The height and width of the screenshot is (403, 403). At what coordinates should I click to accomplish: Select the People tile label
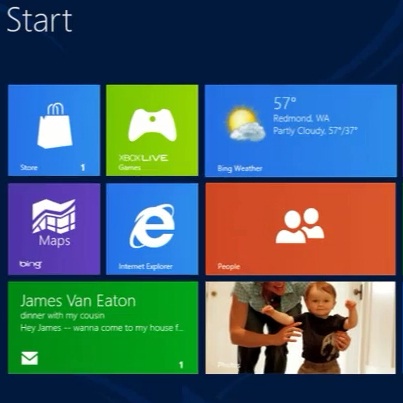click(229, 266)
